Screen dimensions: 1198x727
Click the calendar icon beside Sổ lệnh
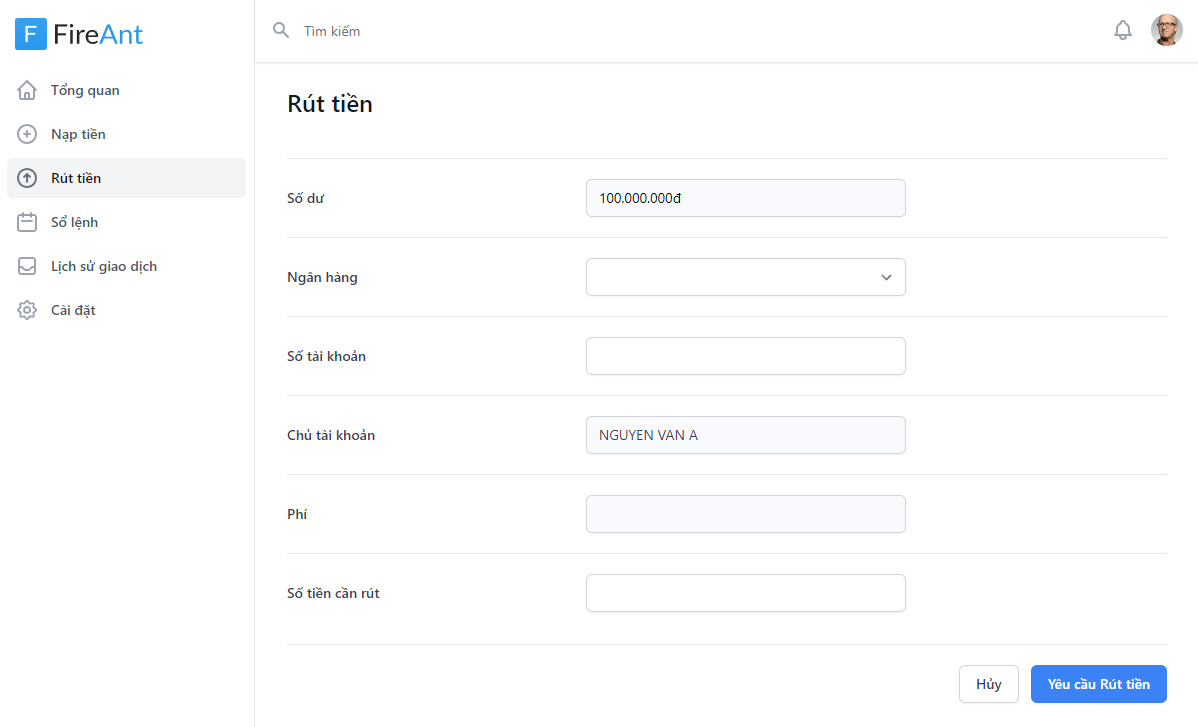tap(28, 222)
